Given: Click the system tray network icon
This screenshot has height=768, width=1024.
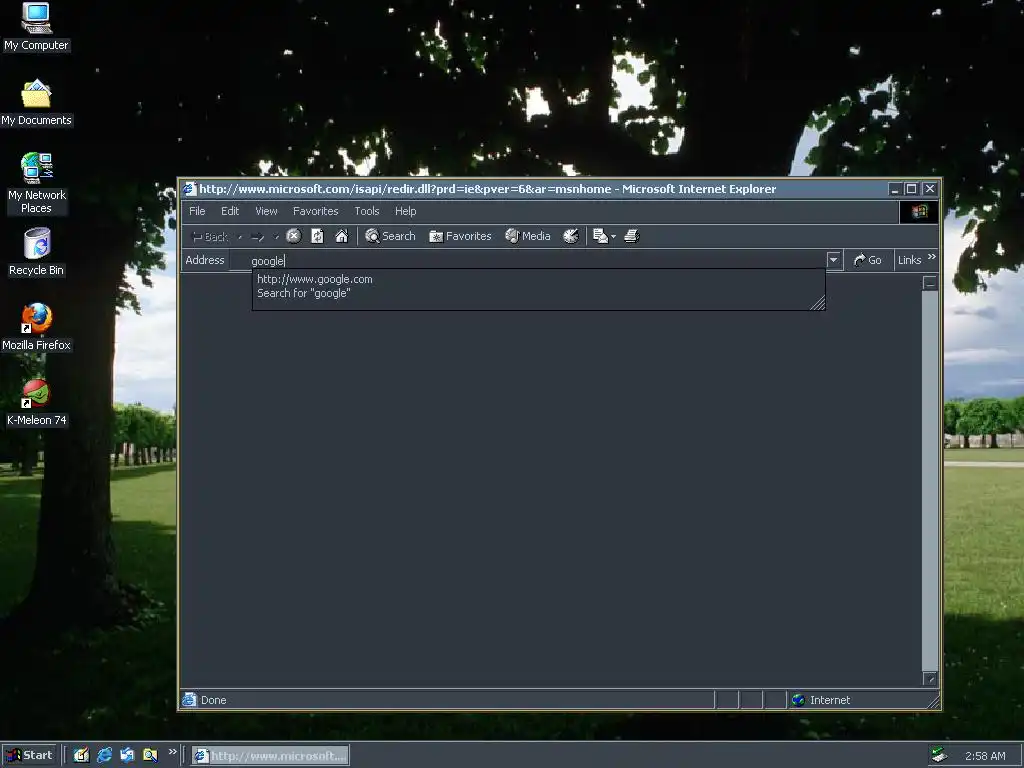Looking at the screenshot, I should pyautogui.click(x=940, y=755).
